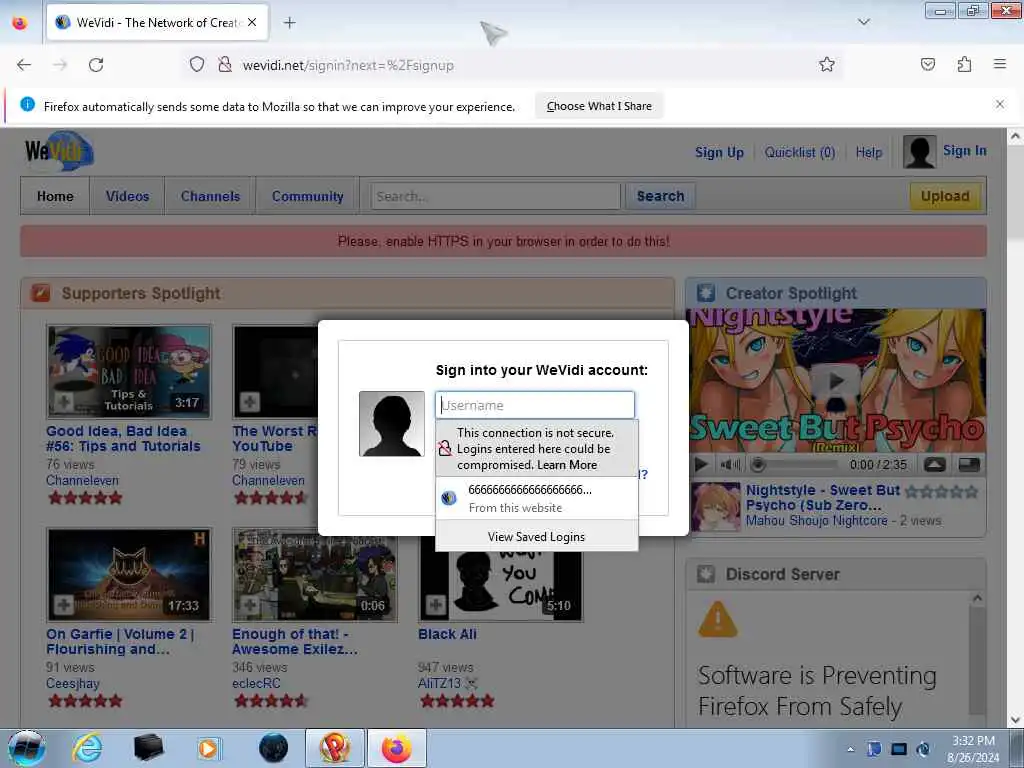
Task: Open the Help link
Action: (x=869, y=152)
